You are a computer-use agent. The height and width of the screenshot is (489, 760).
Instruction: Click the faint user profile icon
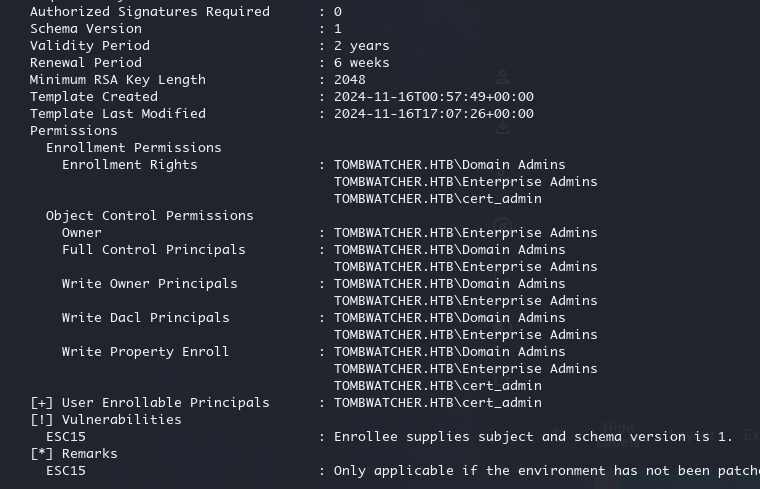tap(503, 77)
